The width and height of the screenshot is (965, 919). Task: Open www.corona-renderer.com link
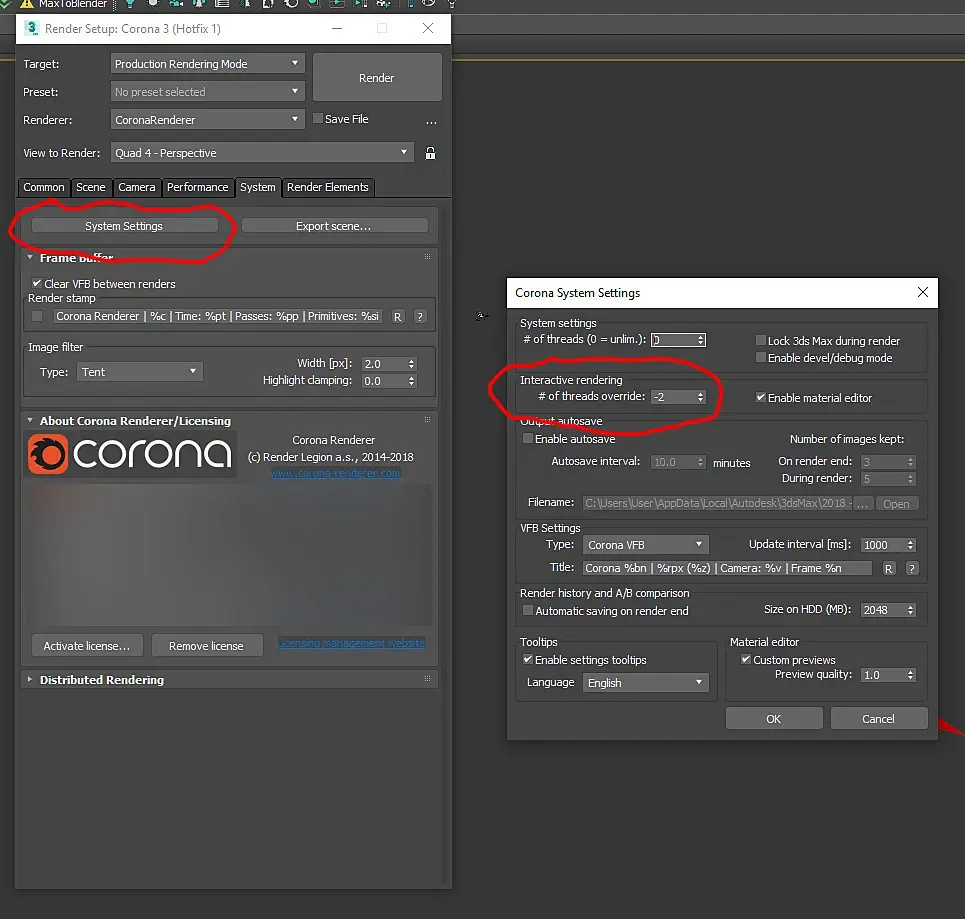click(335, 473)
